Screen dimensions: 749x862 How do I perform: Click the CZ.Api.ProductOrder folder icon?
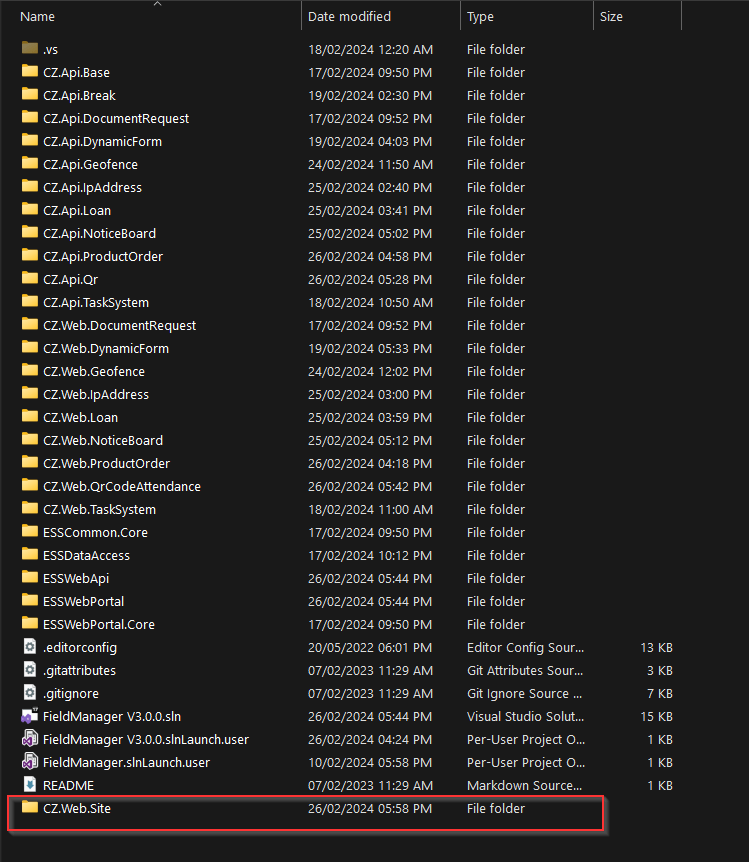(x=30, y=256)
